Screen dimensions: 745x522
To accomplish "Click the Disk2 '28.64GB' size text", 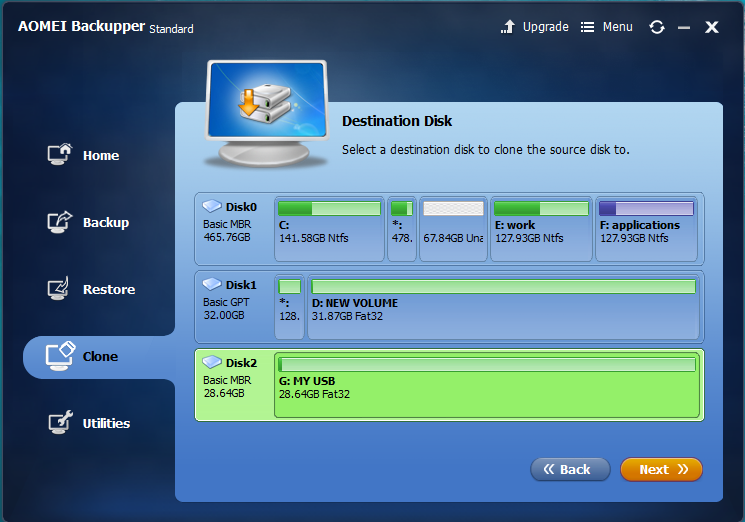I will (x=224, y=393).
